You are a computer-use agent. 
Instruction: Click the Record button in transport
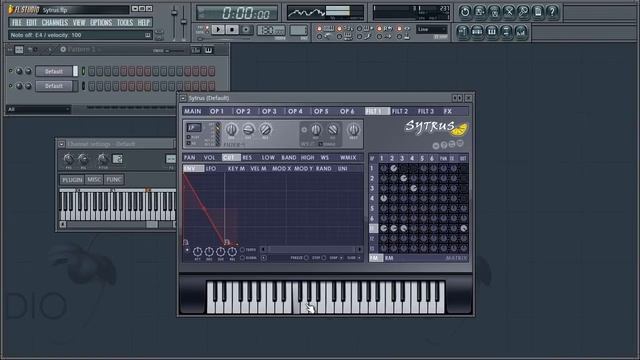tap(246, 30)
